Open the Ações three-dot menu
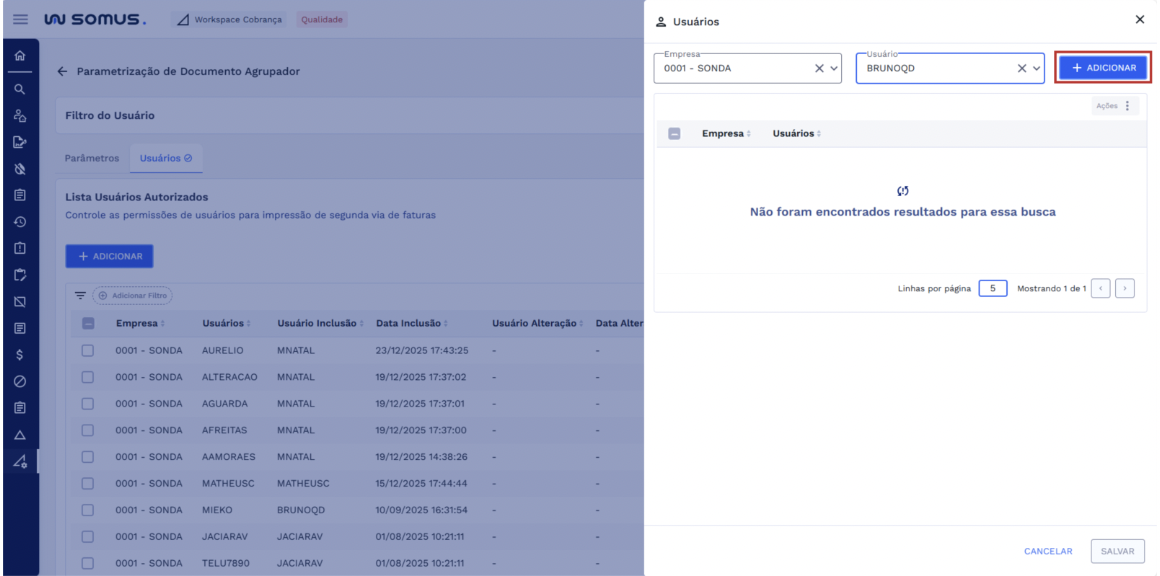The width and height of the screenshot is (1160, 576). [1128, 106]
